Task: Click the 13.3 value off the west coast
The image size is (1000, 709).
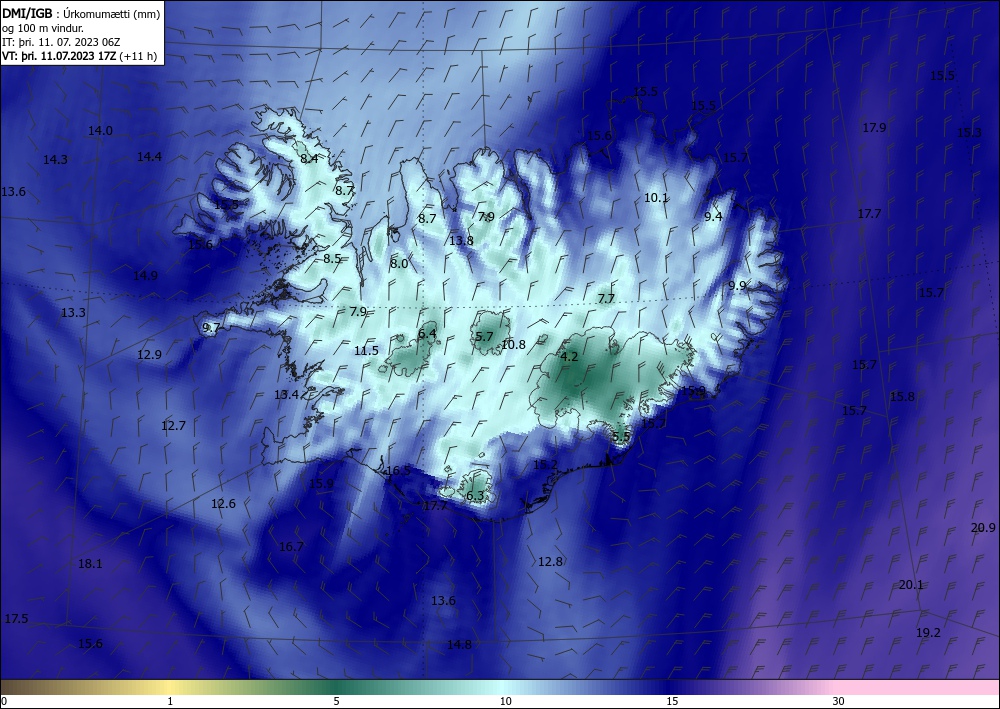Action: tap(73, 312)
